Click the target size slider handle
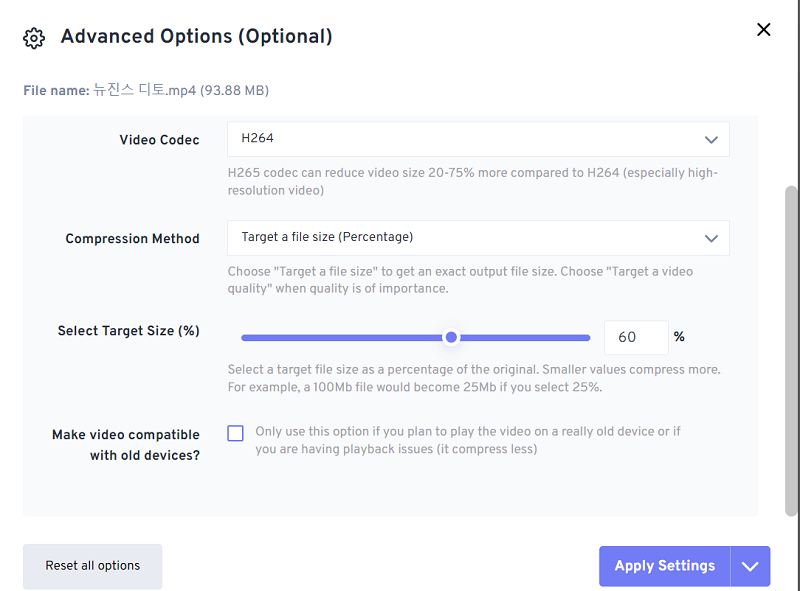 tap(451, 337)
